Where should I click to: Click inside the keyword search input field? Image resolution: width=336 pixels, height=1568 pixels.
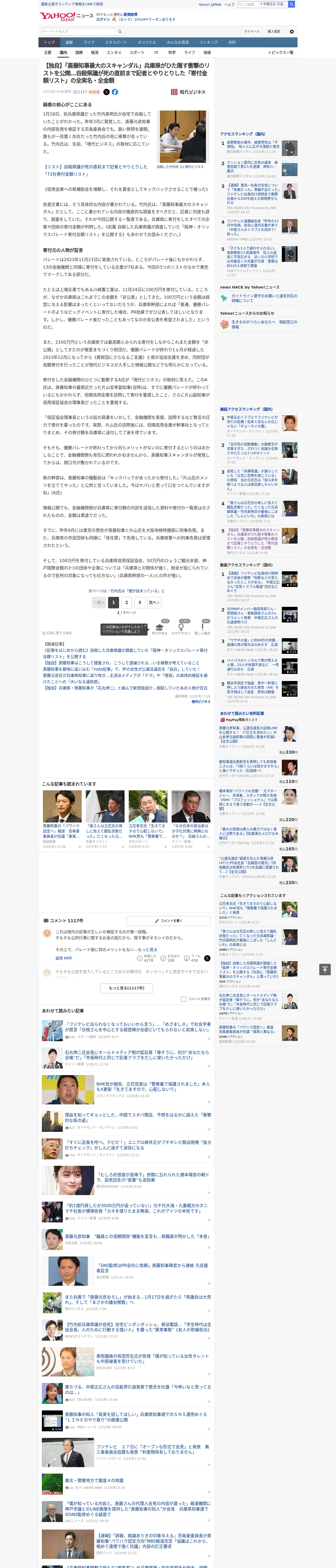click(x=78, y=32)
